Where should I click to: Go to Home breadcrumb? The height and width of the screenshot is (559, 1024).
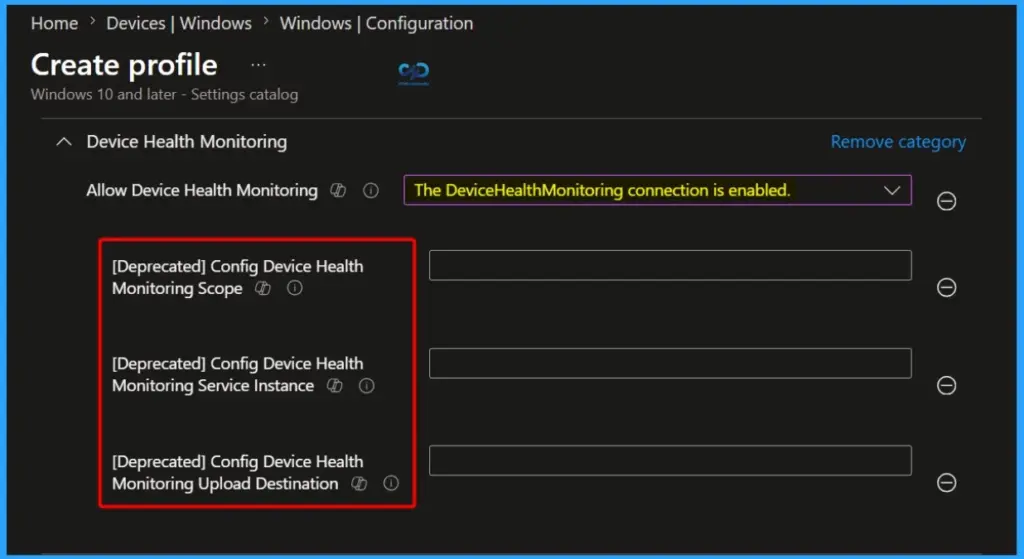point(54,24)
